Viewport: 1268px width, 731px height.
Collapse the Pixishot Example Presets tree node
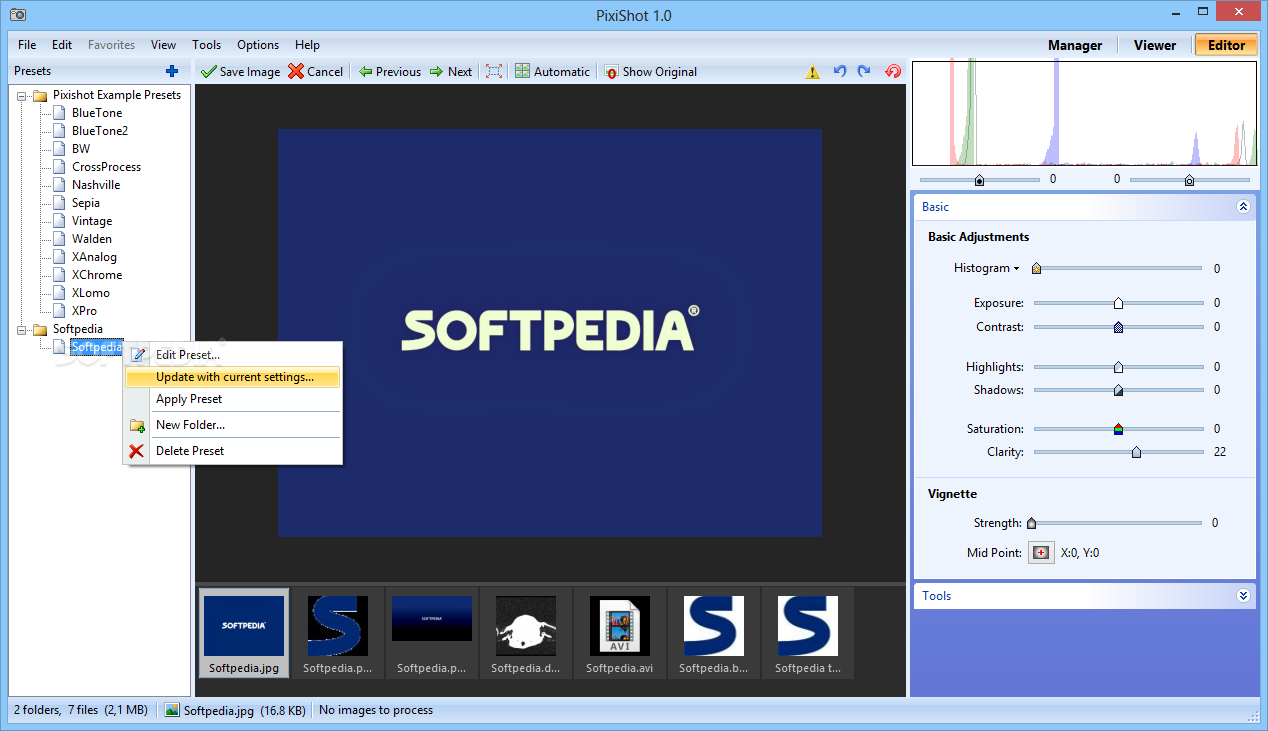(x=22, y=96)
